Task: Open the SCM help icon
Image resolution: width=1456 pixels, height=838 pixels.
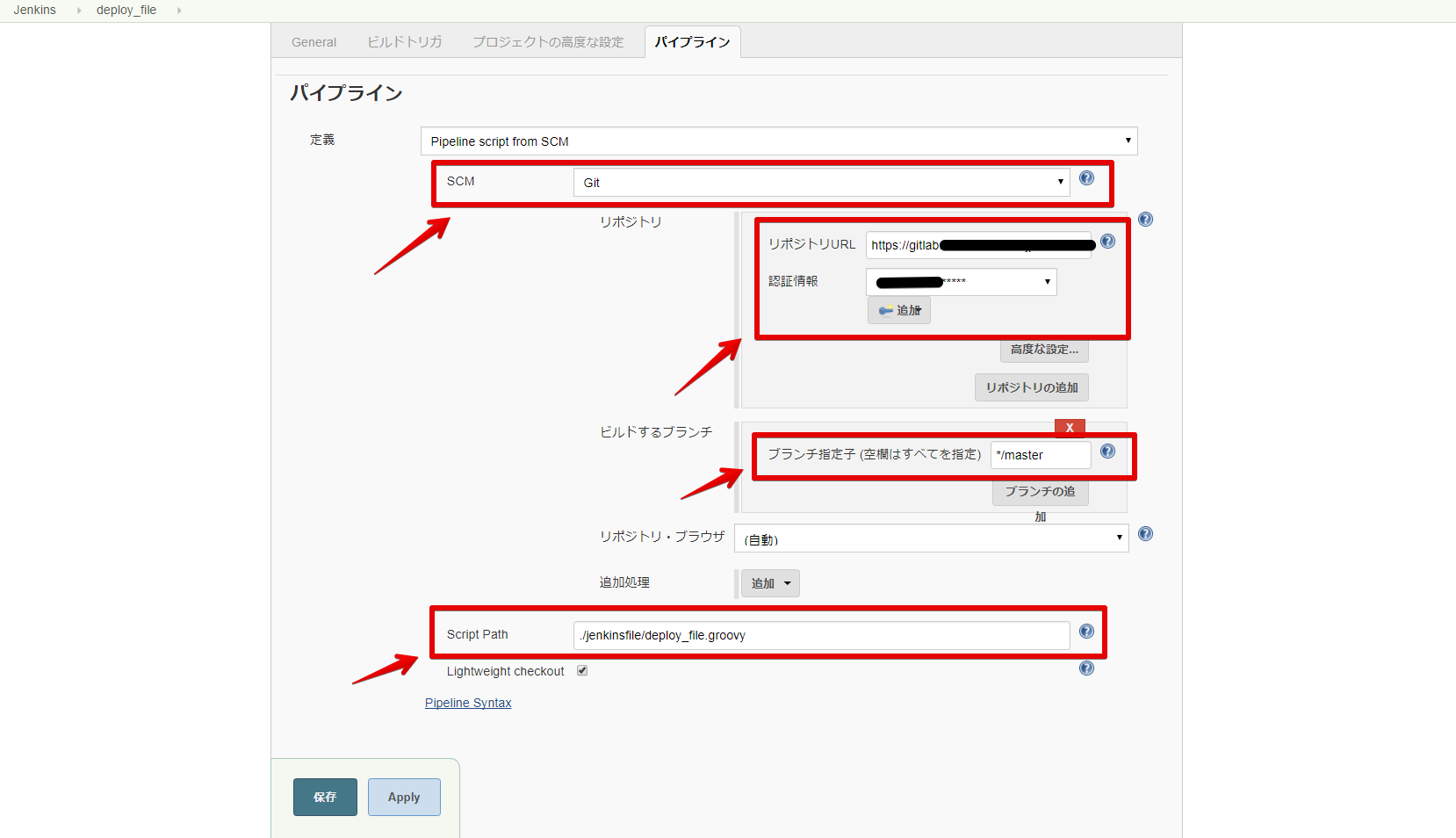Action: click(x=1086, y=177)
